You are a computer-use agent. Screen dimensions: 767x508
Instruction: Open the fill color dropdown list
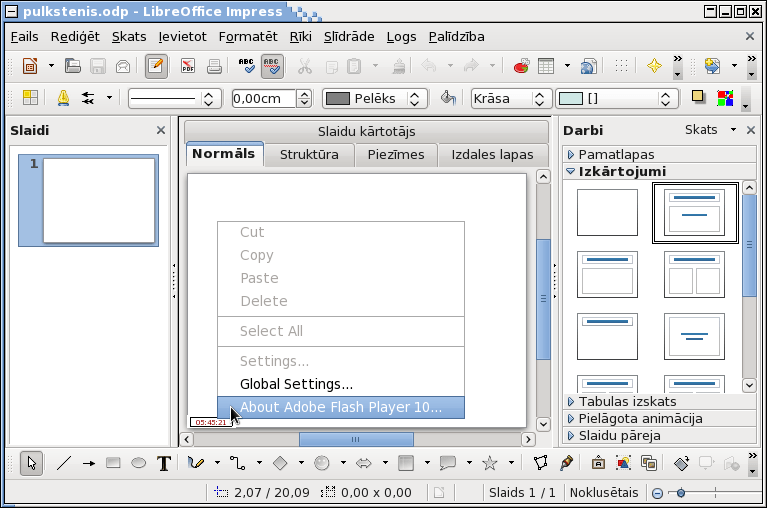pyautogui.click(x=617, y=99)
